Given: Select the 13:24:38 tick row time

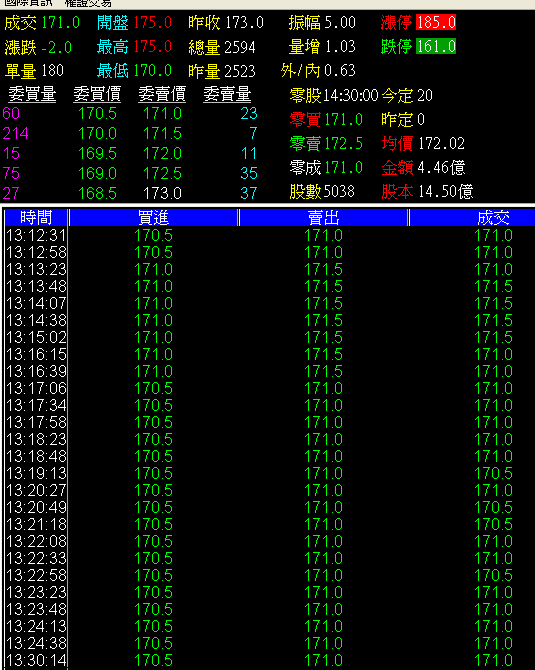Looking at the screenshot, I should coord(36,643).
